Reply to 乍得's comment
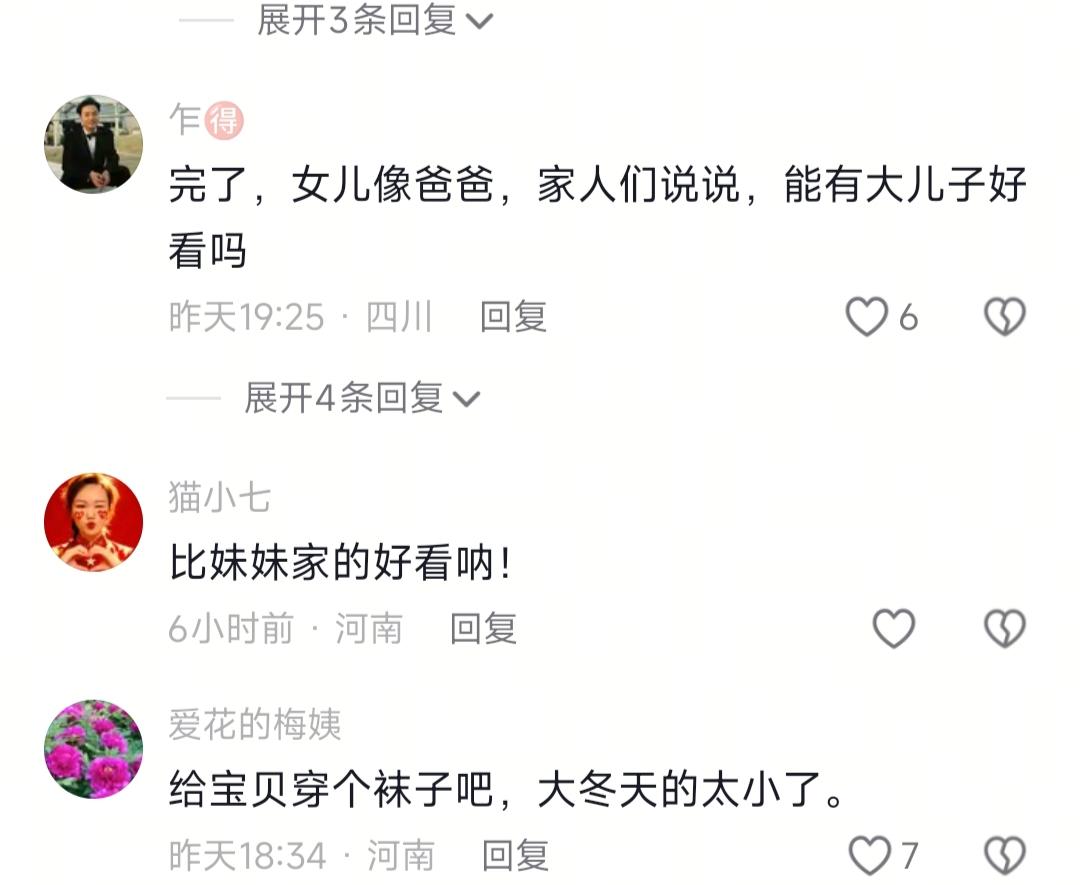 [x=513, y=317]
